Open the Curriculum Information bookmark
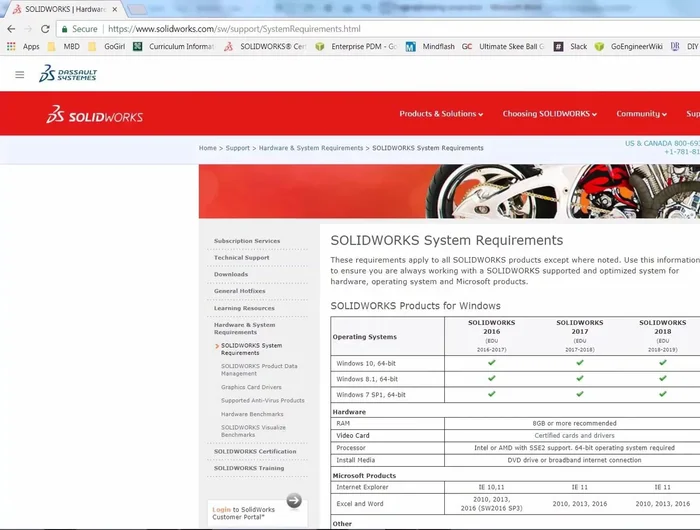The image size is (700, 530). 174,46
